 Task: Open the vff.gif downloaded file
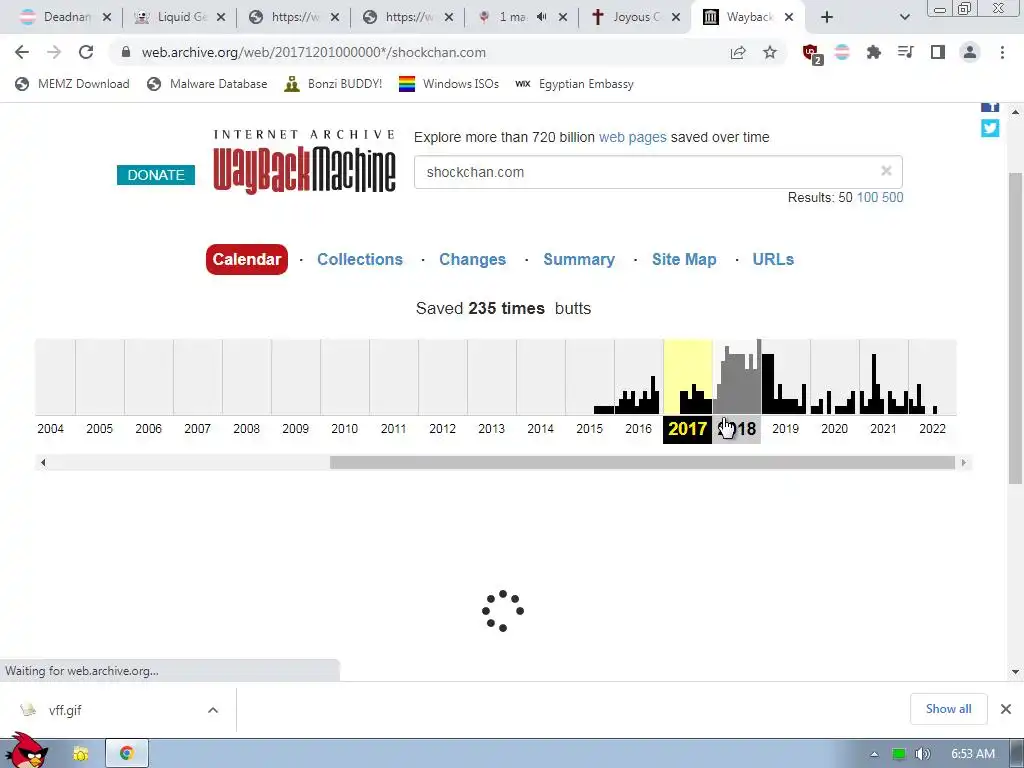coord(65,710)
